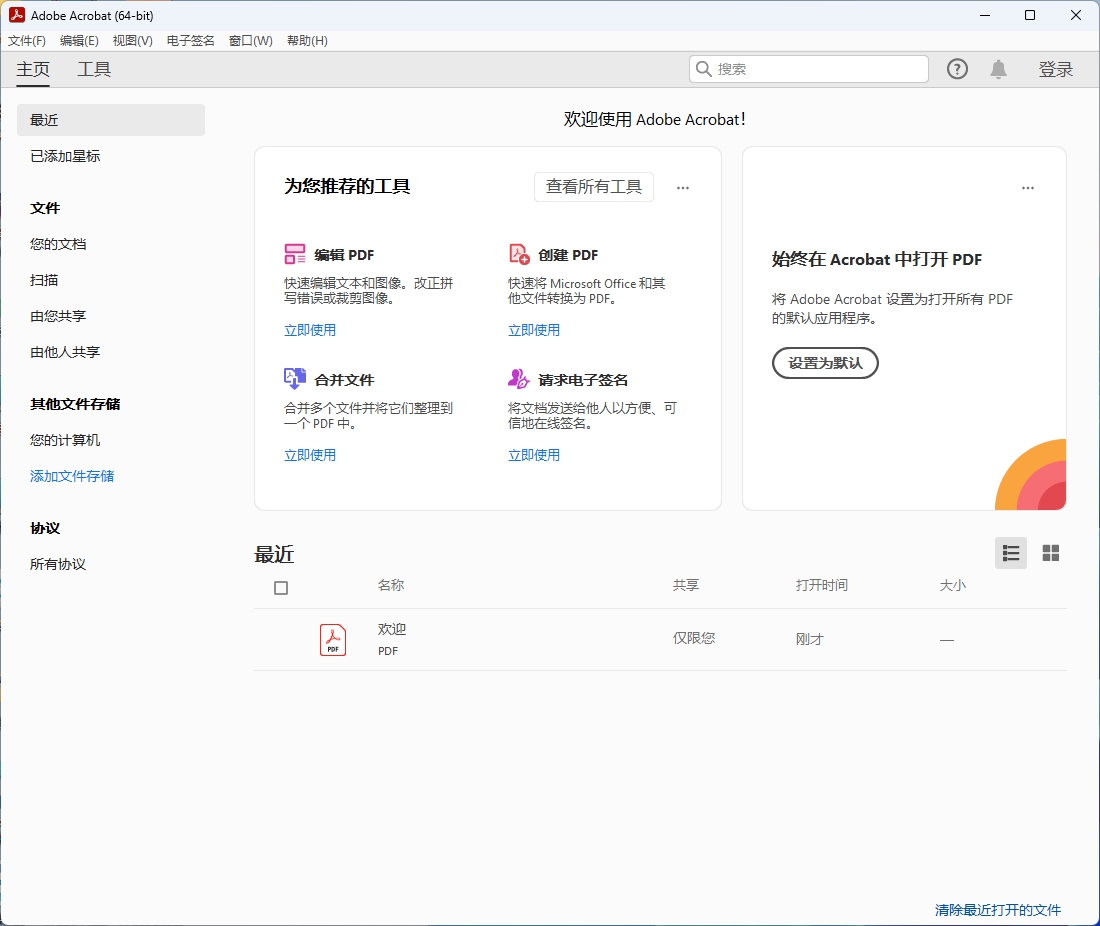Click the help question mark icon
Image resolution: width=1100 pixels, height=926 pixels.
click(x=957, y=69)
